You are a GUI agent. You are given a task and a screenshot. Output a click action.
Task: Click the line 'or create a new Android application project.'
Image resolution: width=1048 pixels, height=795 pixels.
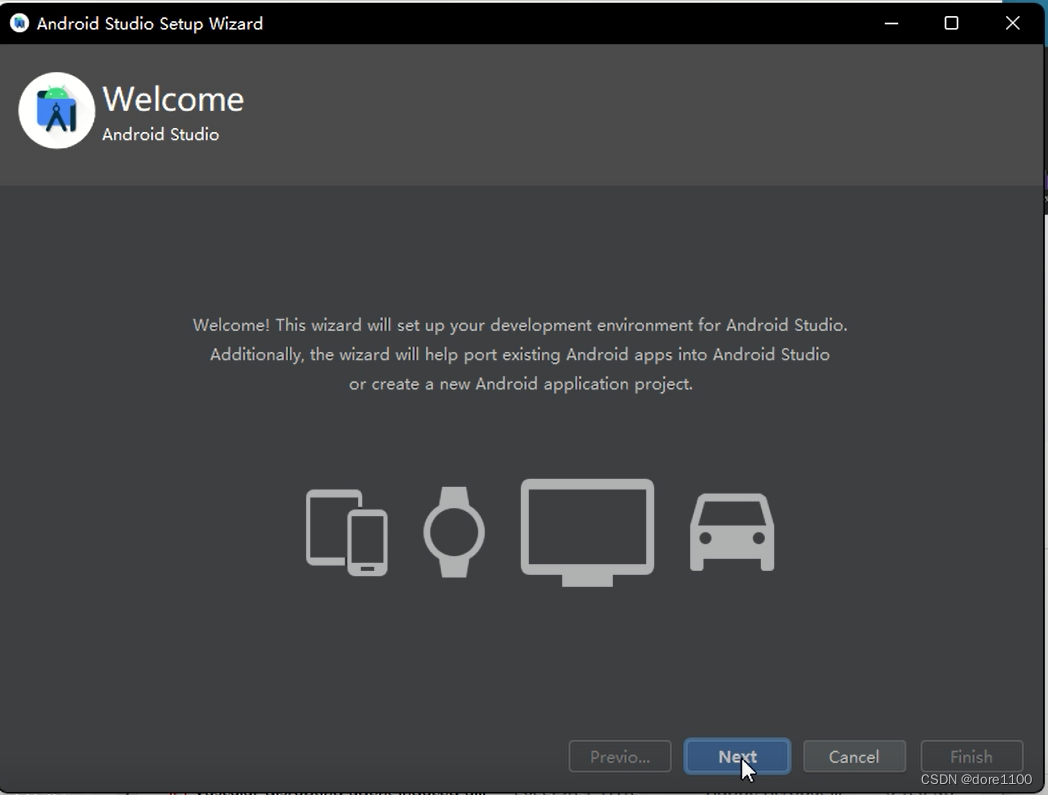click(x=521, y=384)
